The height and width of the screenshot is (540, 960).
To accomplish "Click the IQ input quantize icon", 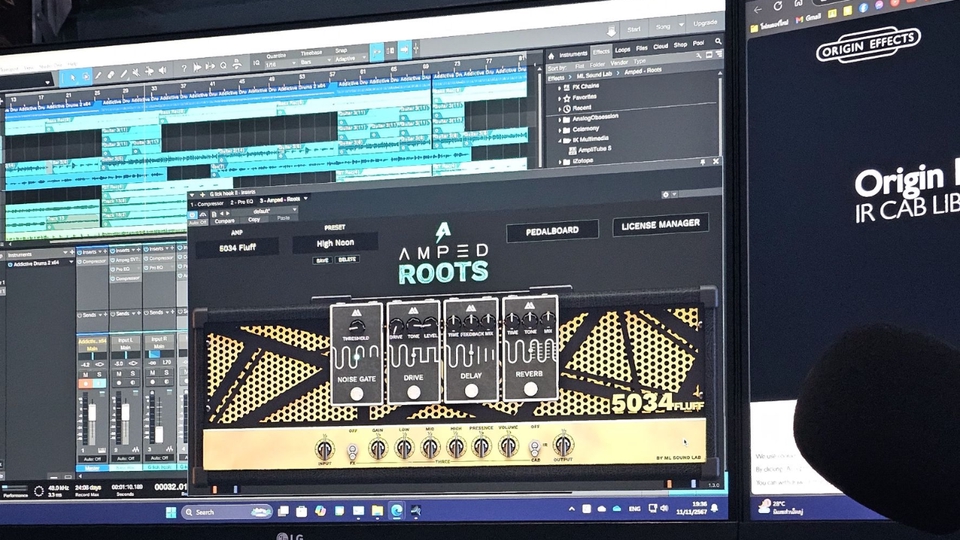I will [257, 64].
